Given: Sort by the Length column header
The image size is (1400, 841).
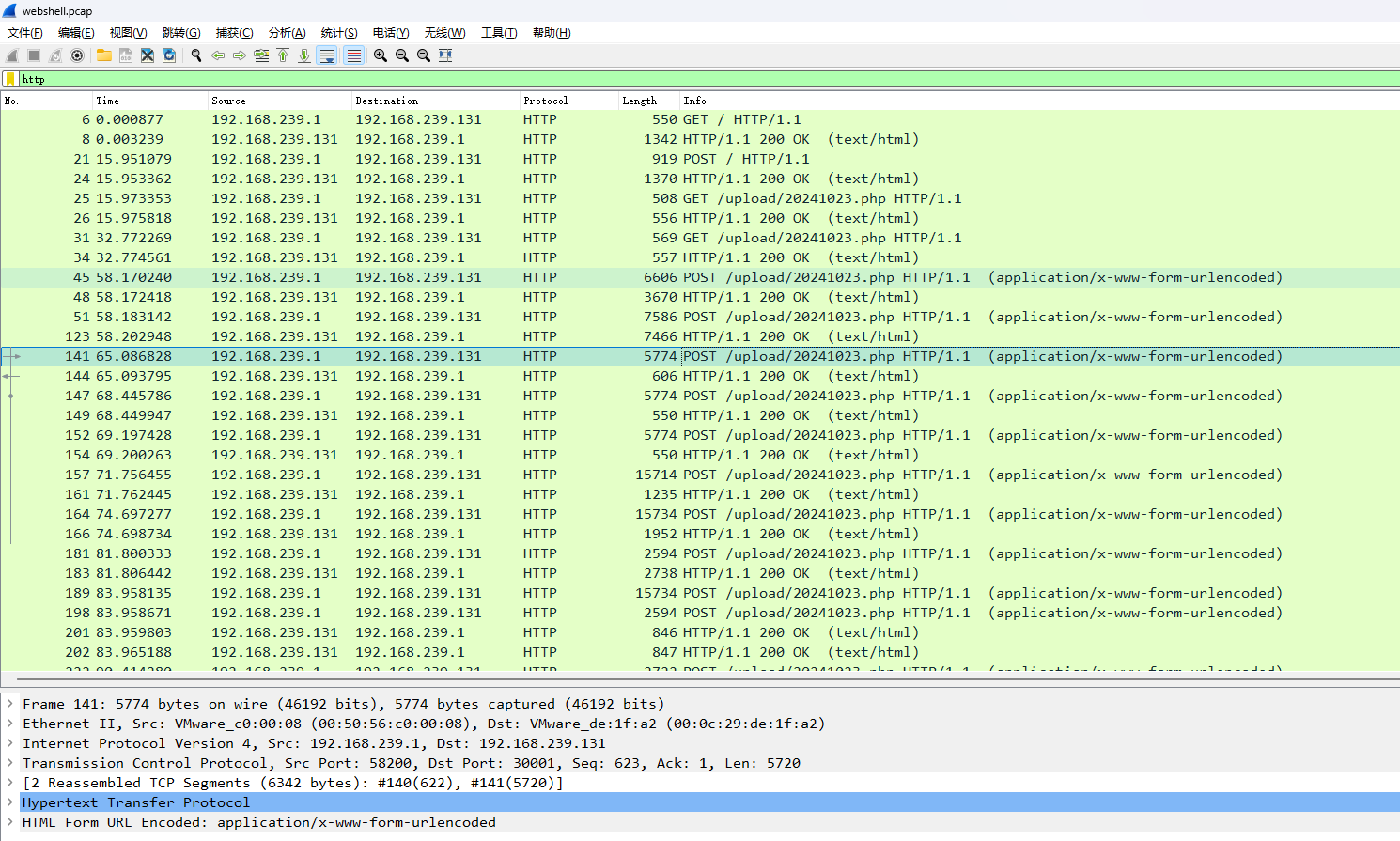Looking at the screenshot, I should tap(648, 101).
